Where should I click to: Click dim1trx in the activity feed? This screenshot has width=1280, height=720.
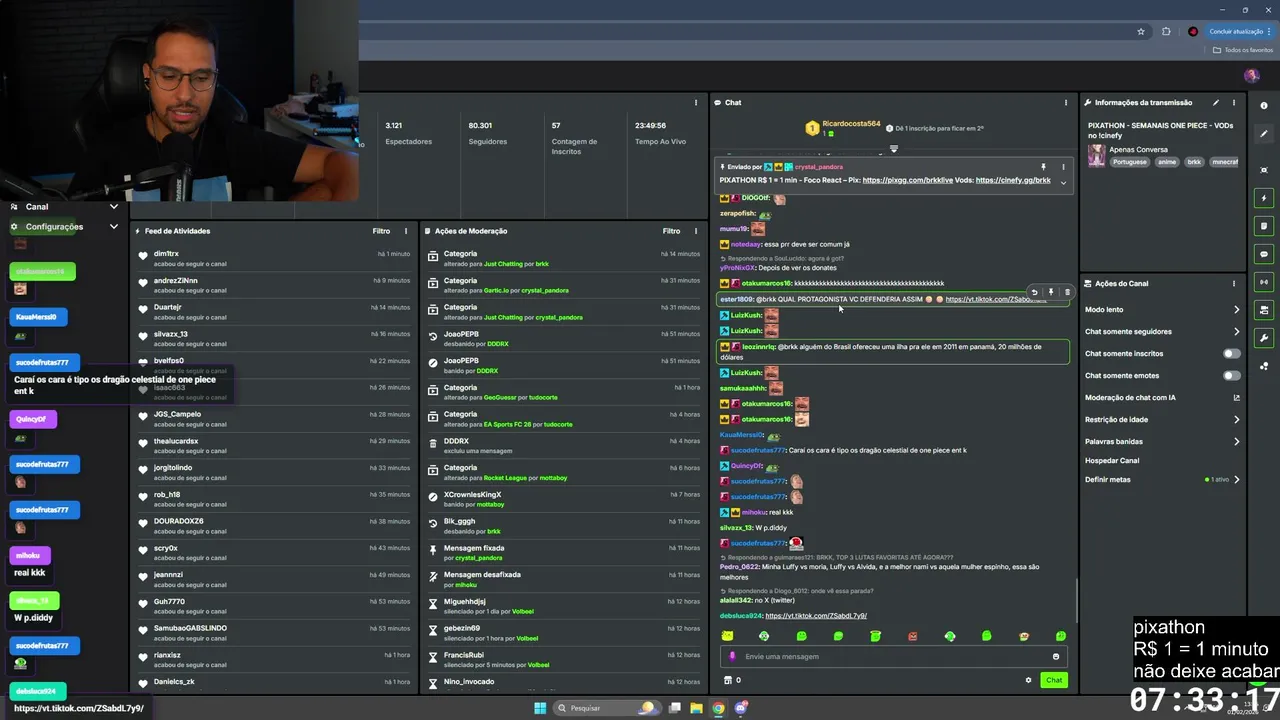pos(166,254)
